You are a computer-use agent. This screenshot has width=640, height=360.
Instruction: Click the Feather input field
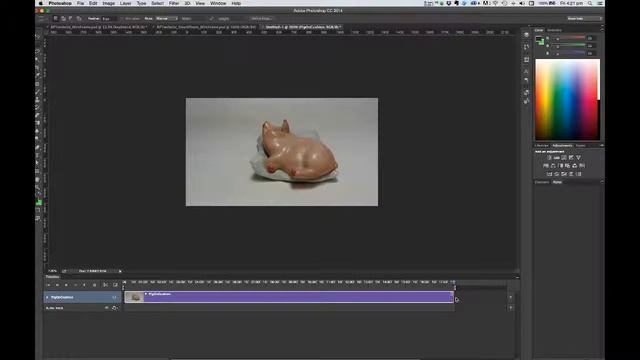(x=109, y=19)
